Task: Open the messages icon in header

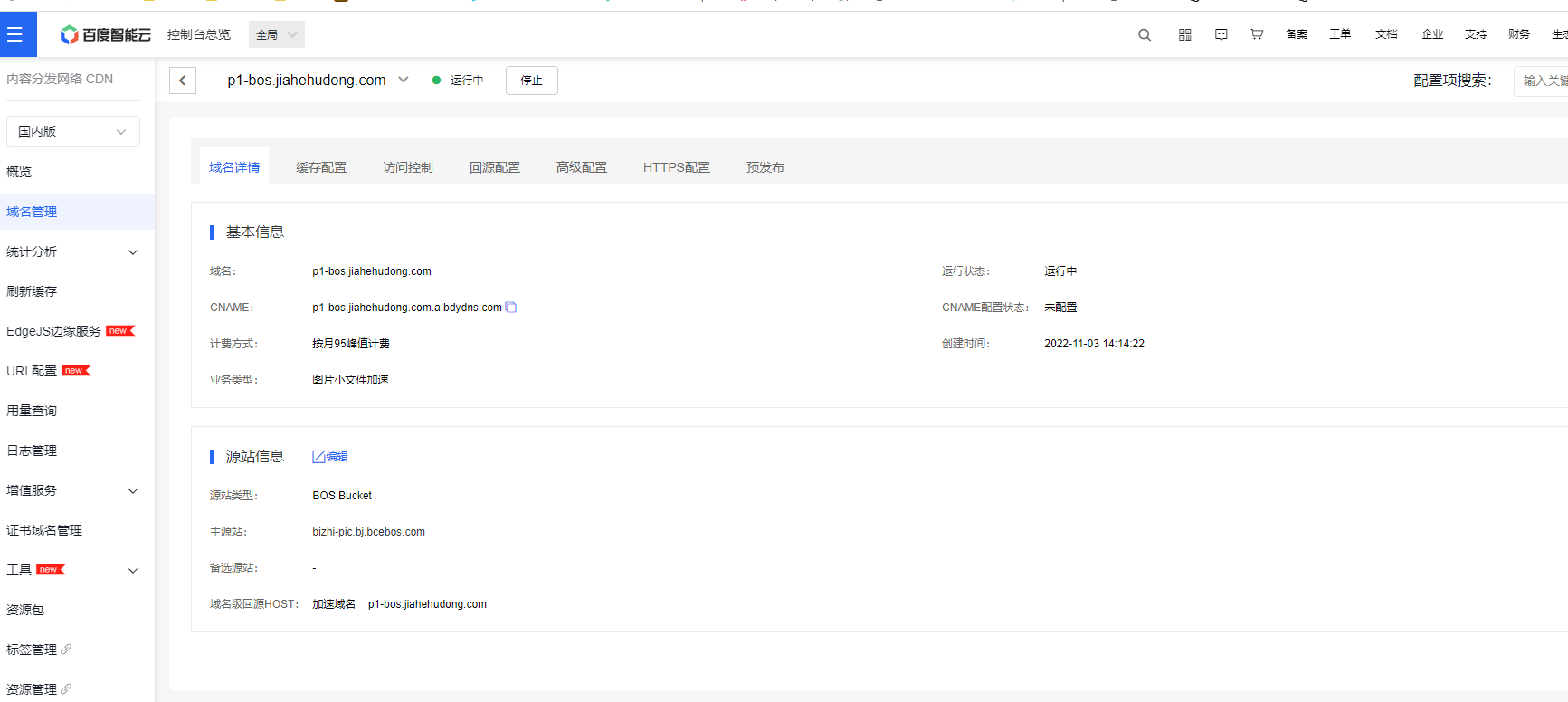Action: click(1221, 34)
